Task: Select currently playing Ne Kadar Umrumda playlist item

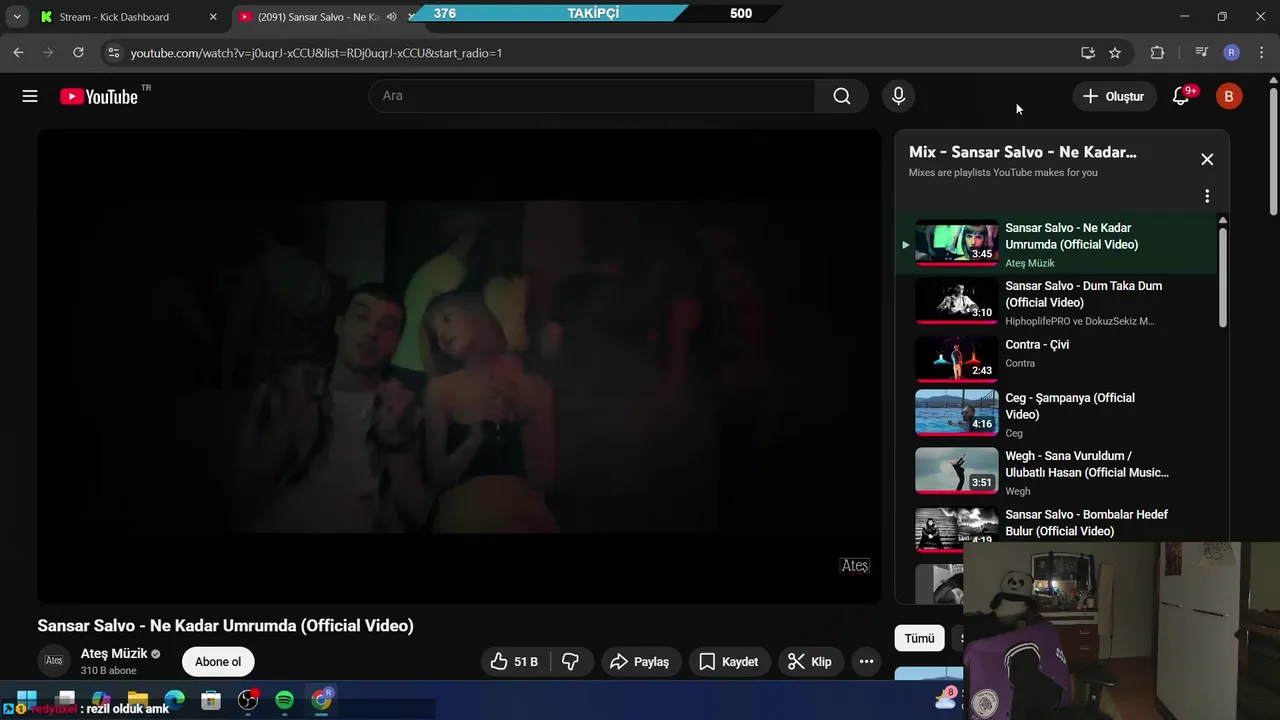Action: coord(1056,245)
